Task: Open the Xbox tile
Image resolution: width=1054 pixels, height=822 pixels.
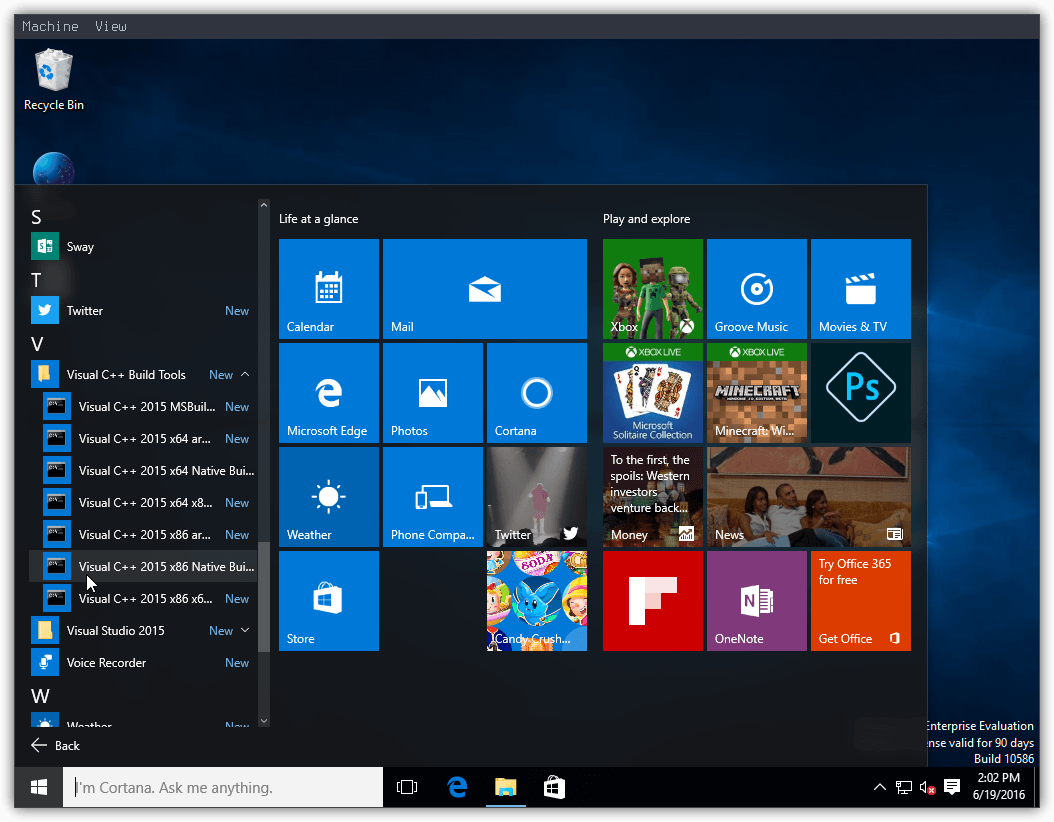Action: pos(653,288)
